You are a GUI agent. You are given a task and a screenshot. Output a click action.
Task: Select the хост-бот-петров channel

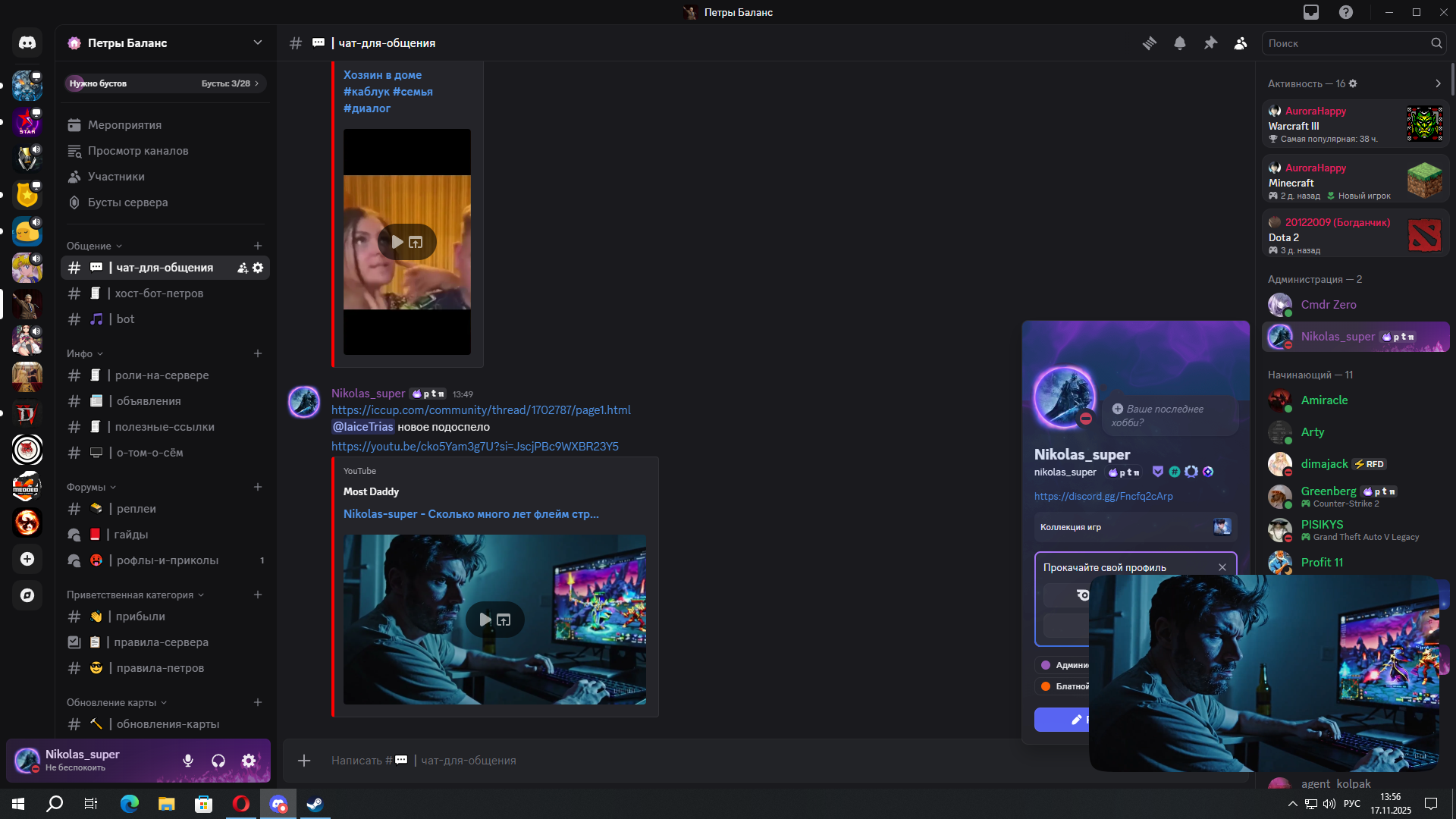158,293
